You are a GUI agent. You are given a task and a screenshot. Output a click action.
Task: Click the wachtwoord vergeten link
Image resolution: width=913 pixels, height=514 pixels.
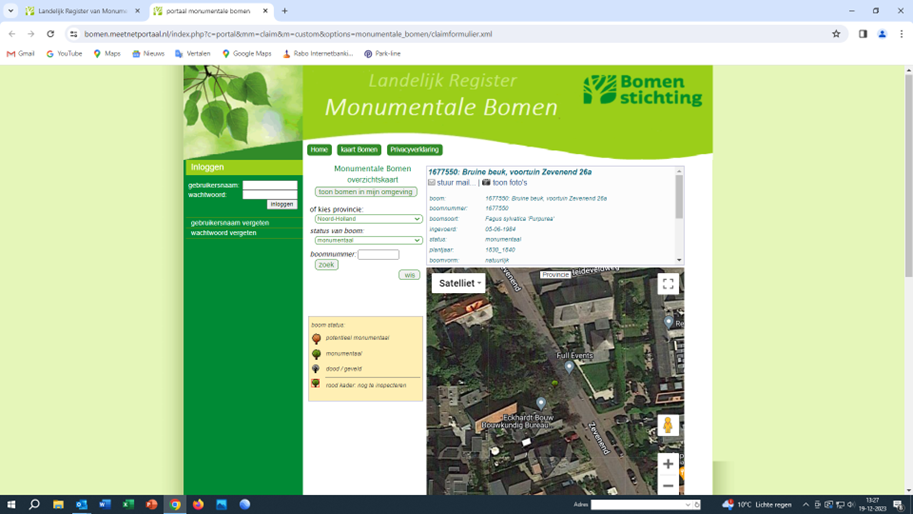coord(224,233)
